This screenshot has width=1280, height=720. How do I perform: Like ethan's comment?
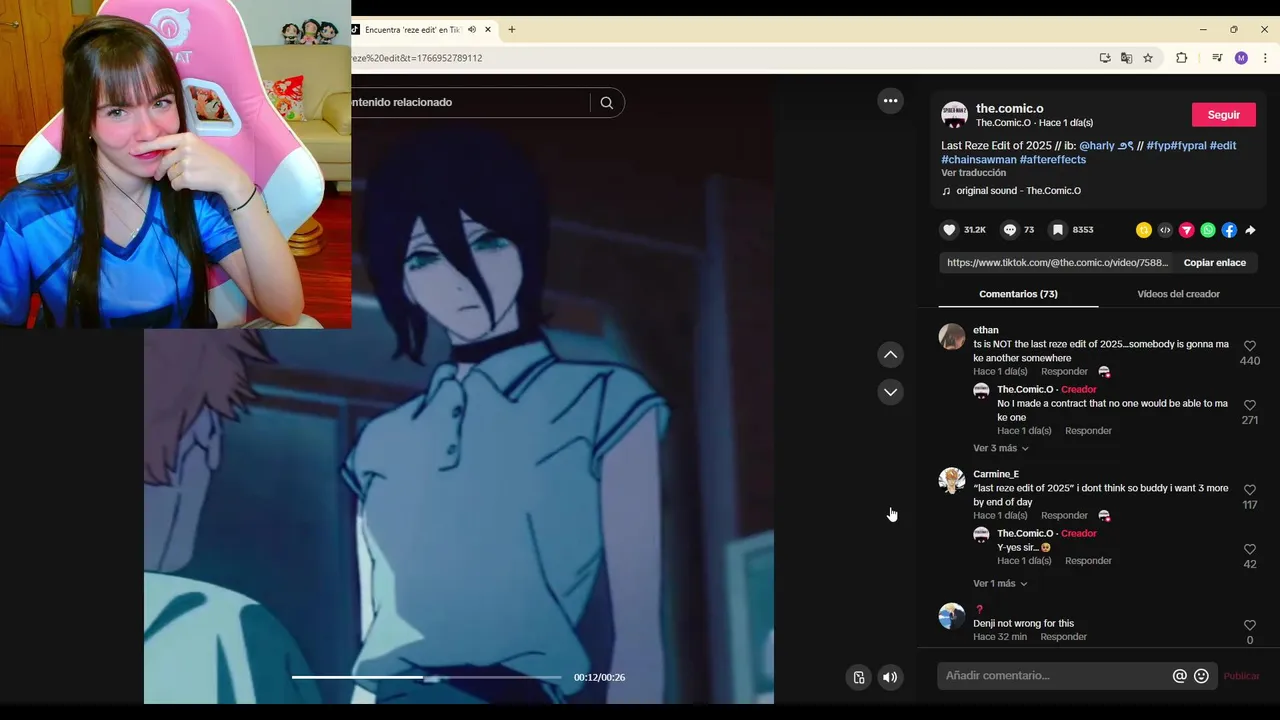1250,346
